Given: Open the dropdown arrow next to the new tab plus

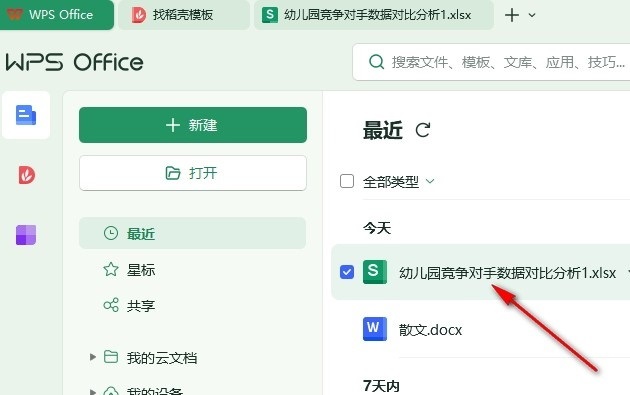Looking at the screenshot, I should coord(532,15).
